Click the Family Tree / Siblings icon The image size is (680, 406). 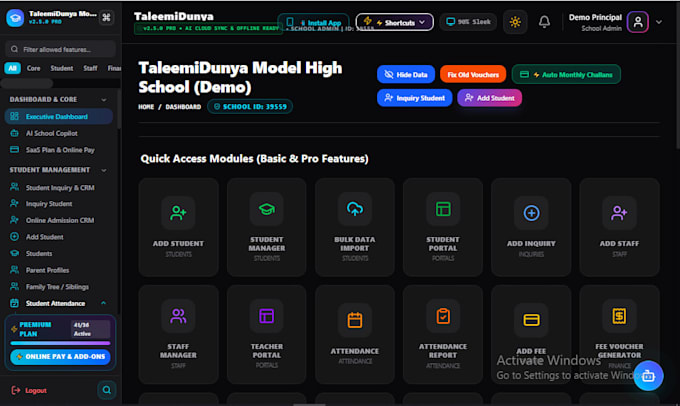(14, 287)
